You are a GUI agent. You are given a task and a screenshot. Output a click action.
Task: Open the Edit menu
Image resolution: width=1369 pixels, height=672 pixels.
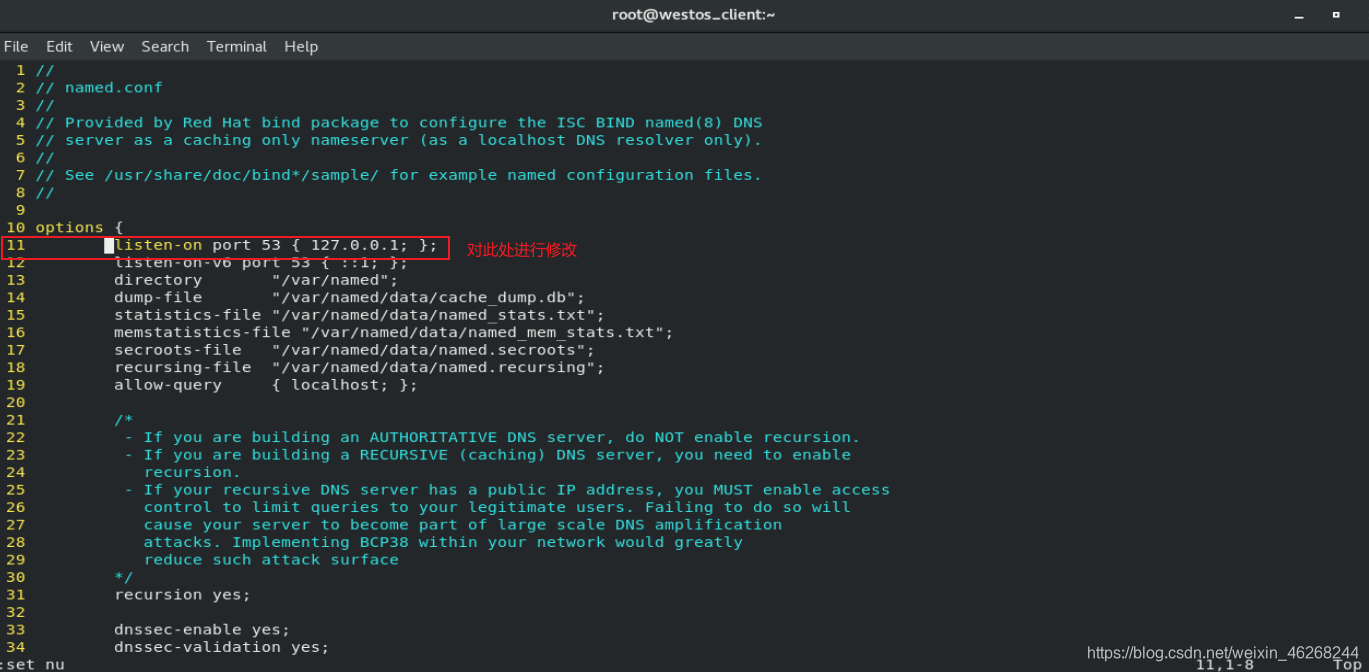(x=59, y=46)
